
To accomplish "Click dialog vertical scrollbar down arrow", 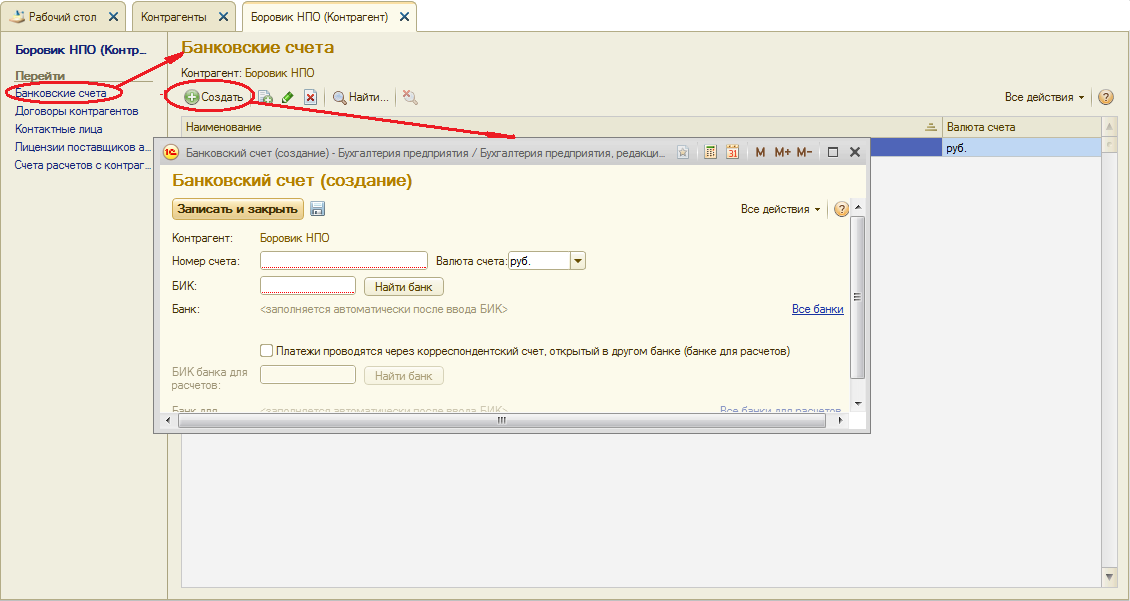I will pyautogui.click(x=858, y=404).
